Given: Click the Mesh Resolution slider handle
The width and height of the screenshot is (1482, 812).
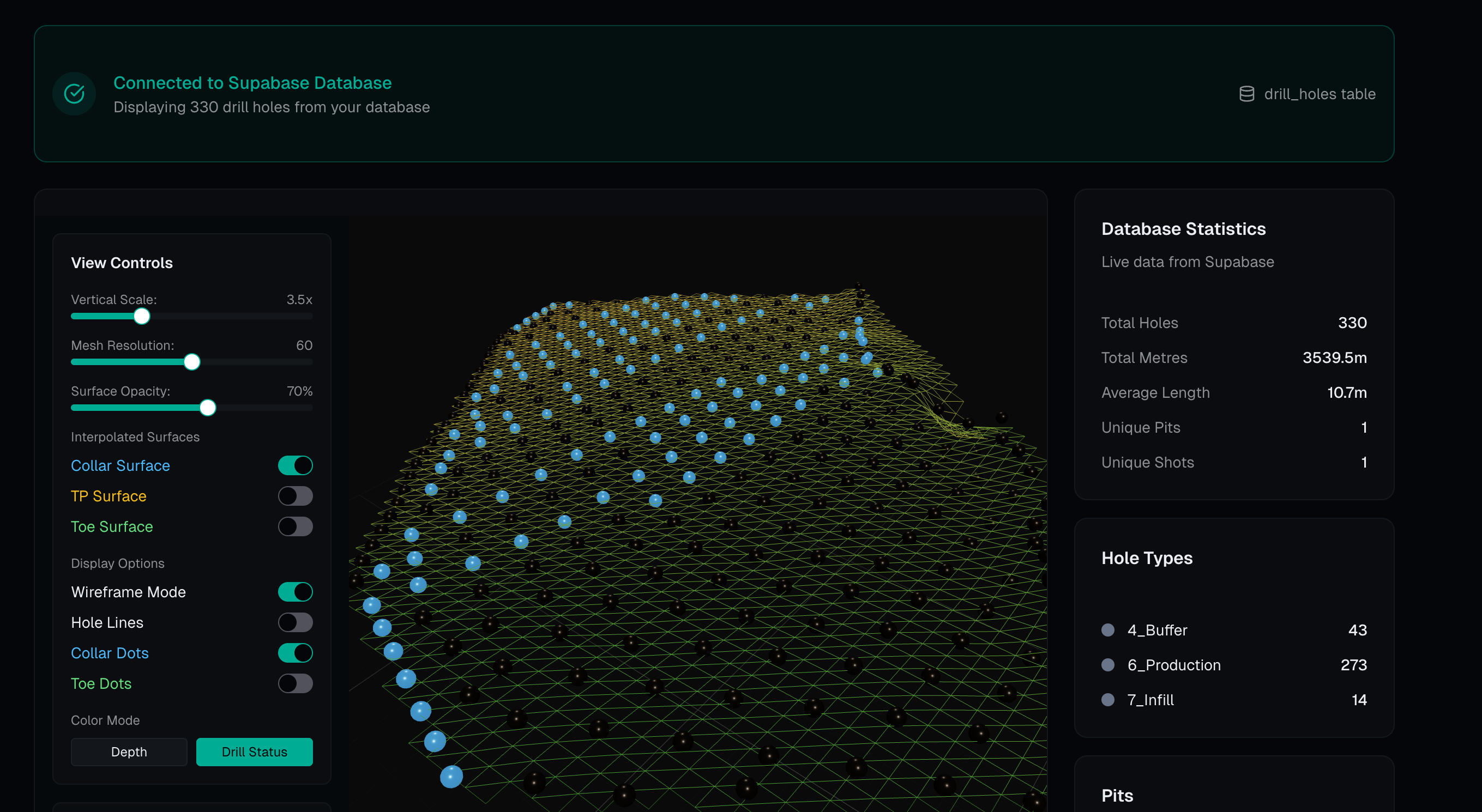Looking at the screenshot, I should (x=191, y=362).
